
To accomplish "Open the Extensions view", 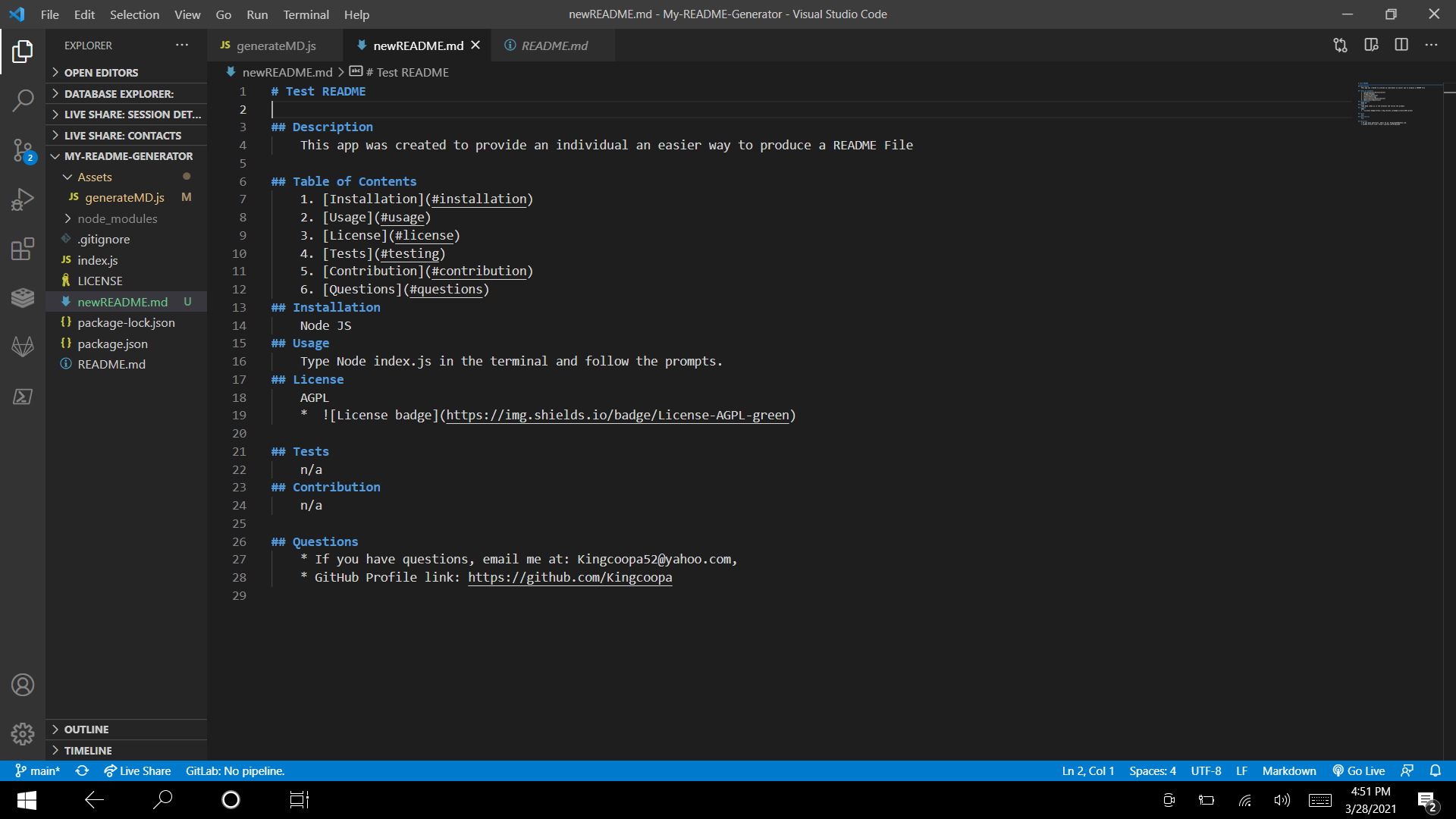I will coord(23,248).
